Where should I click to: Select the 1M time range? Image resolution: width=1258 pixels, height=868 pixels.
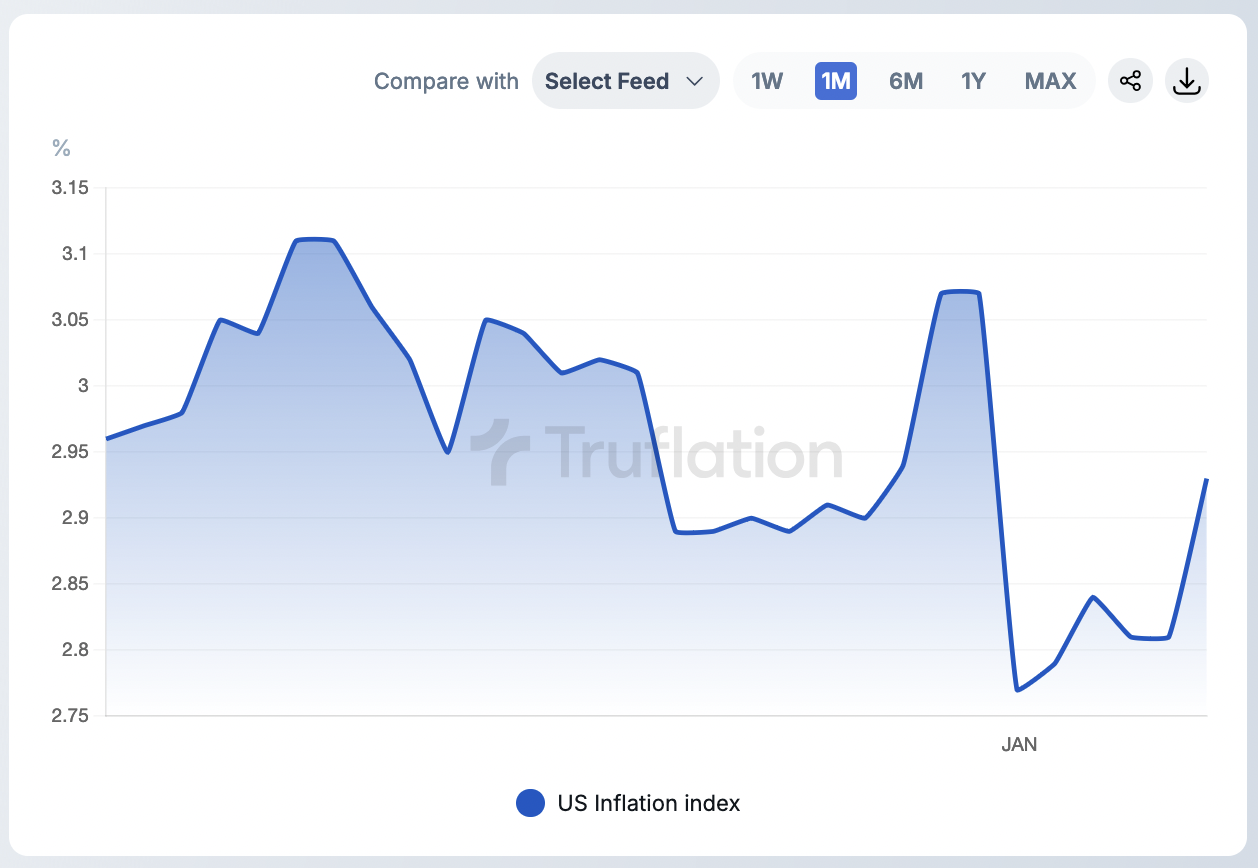pyautogui.click(x=836, y=81)
